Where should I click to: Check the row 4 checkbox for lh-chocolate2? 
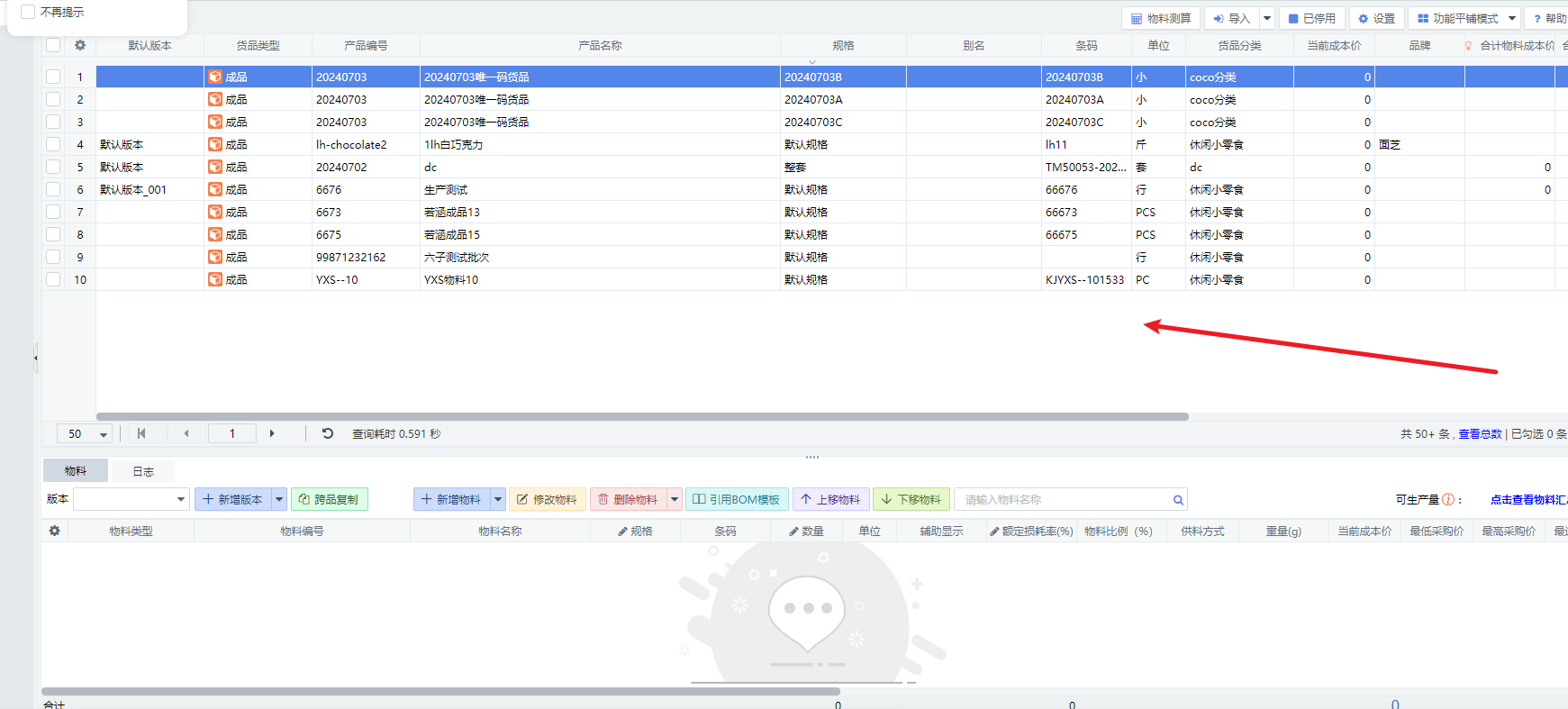[x=53, y=144]
